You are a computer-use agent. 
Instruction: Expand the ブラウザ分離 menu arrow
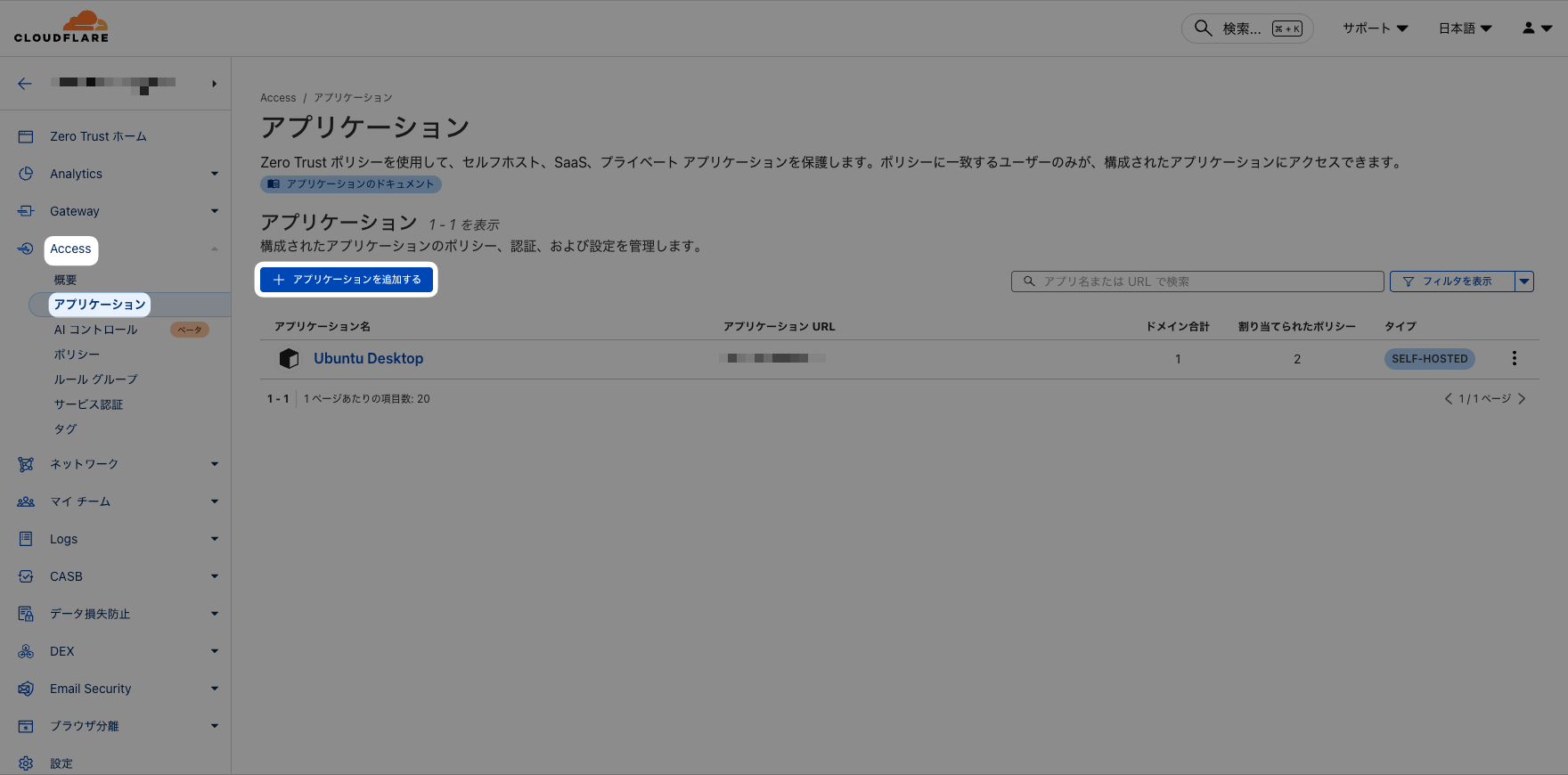click(x=215, y=726)
